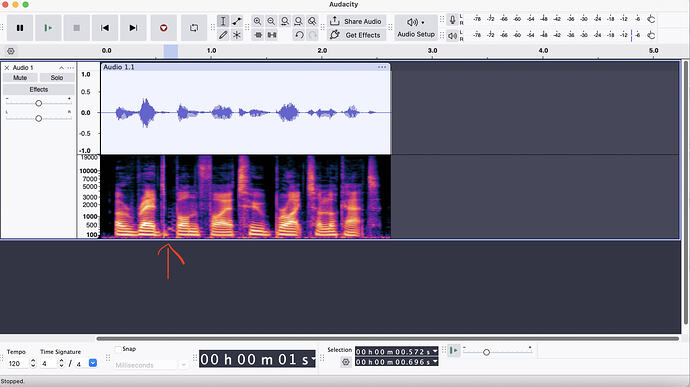Click the speaker playback meter icon
The image size is (690, 387).
coord(452,36)
